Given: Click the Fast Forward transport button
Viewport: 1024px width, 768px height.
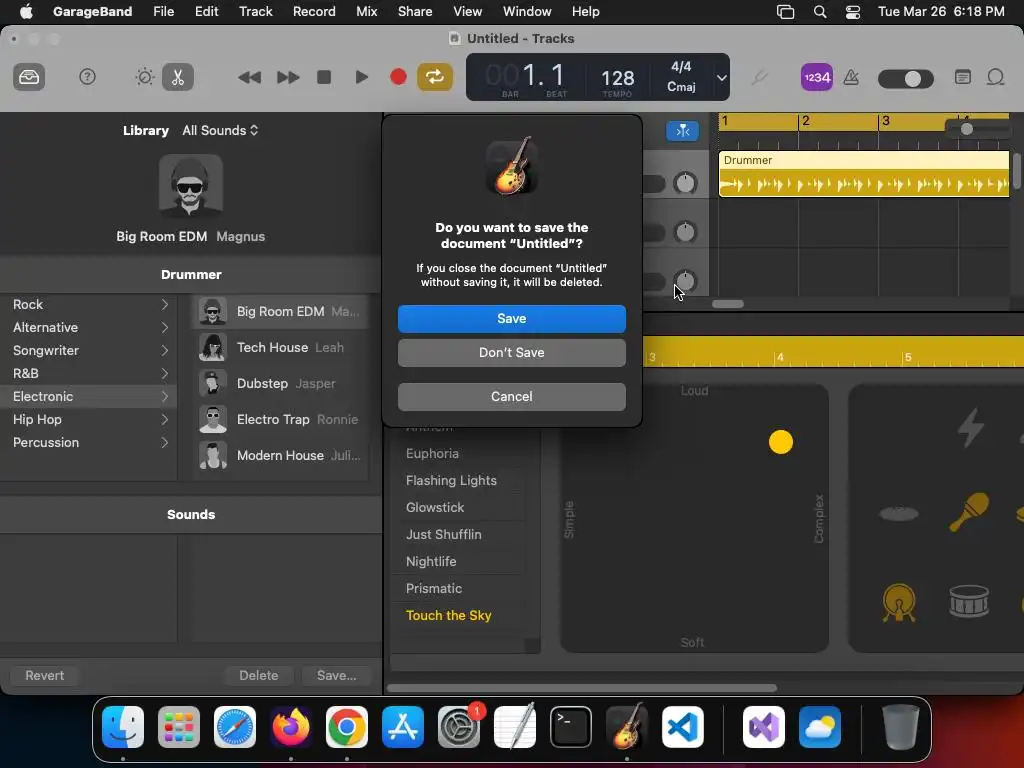Looking at the screenshot, I should tap(287, 77).
